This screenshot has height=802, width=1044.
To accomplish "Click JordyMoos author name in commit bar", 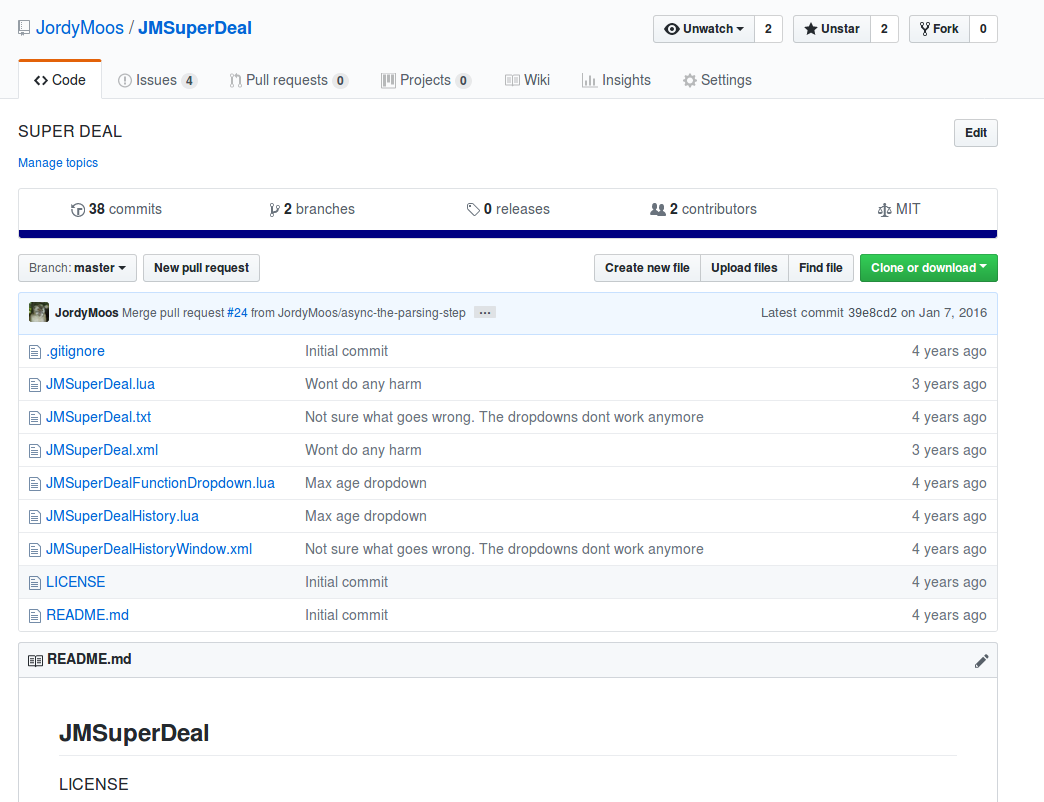I will (87, 312).
